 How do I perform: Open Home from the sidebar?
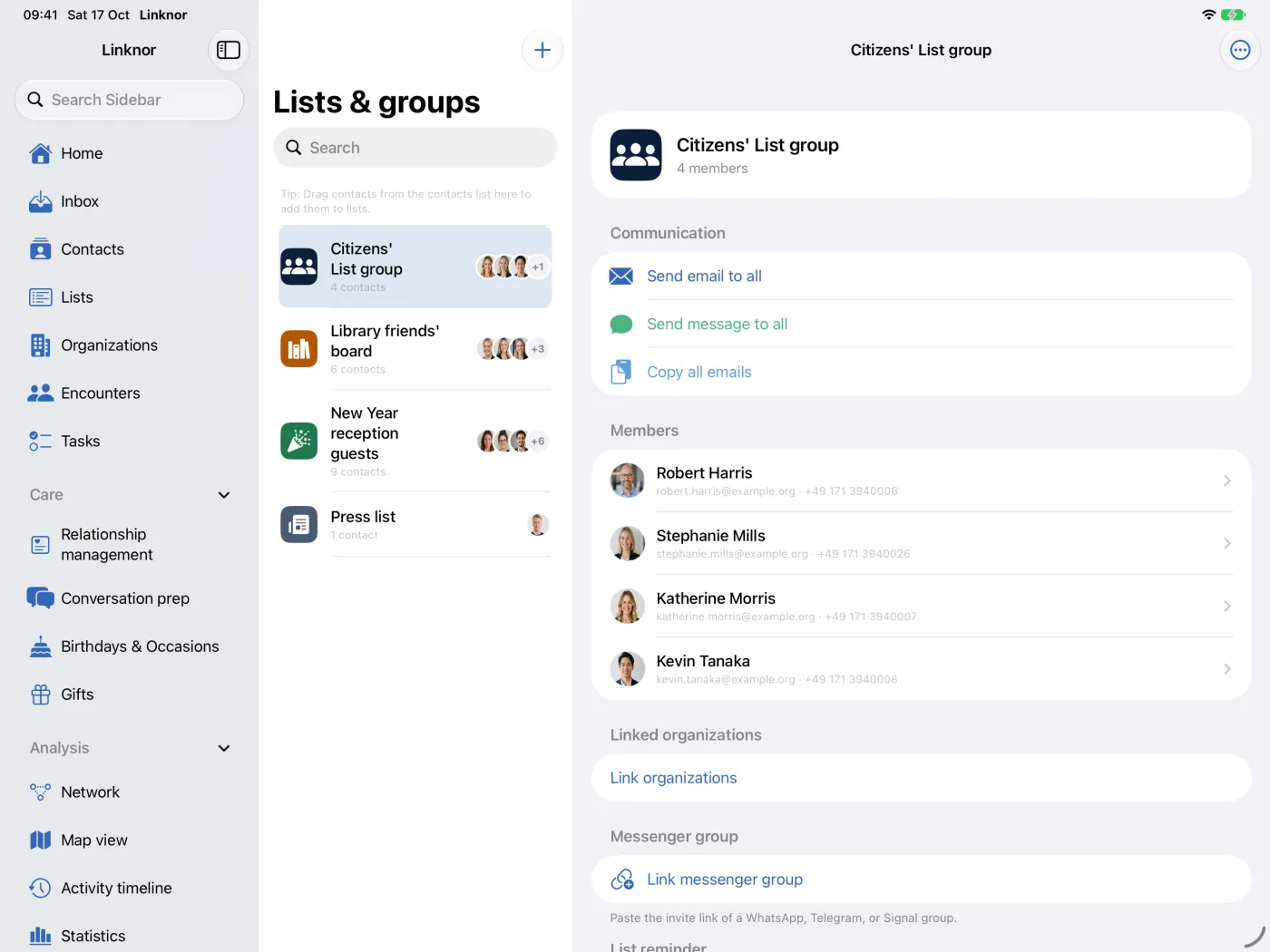point(129,153)
